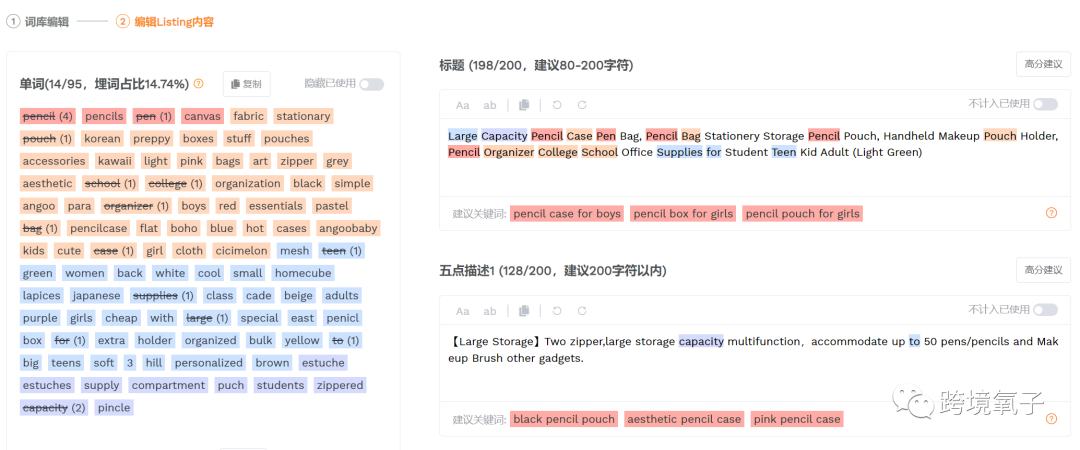Click the 'pencilcase' word tag
This screenshot has height=450, width=1080.
pos(98,228)
